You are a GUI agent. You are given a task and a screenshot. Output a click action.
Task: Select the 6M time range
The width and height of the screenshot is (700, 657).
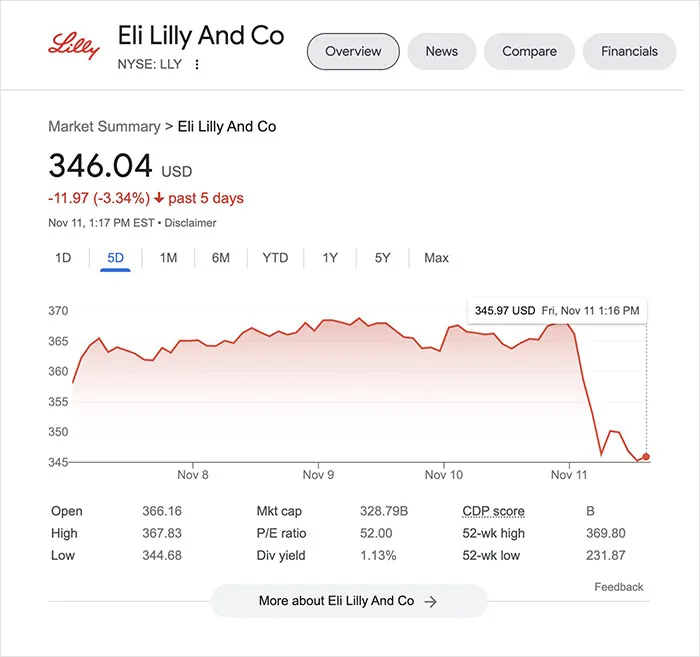pos(221,258)
